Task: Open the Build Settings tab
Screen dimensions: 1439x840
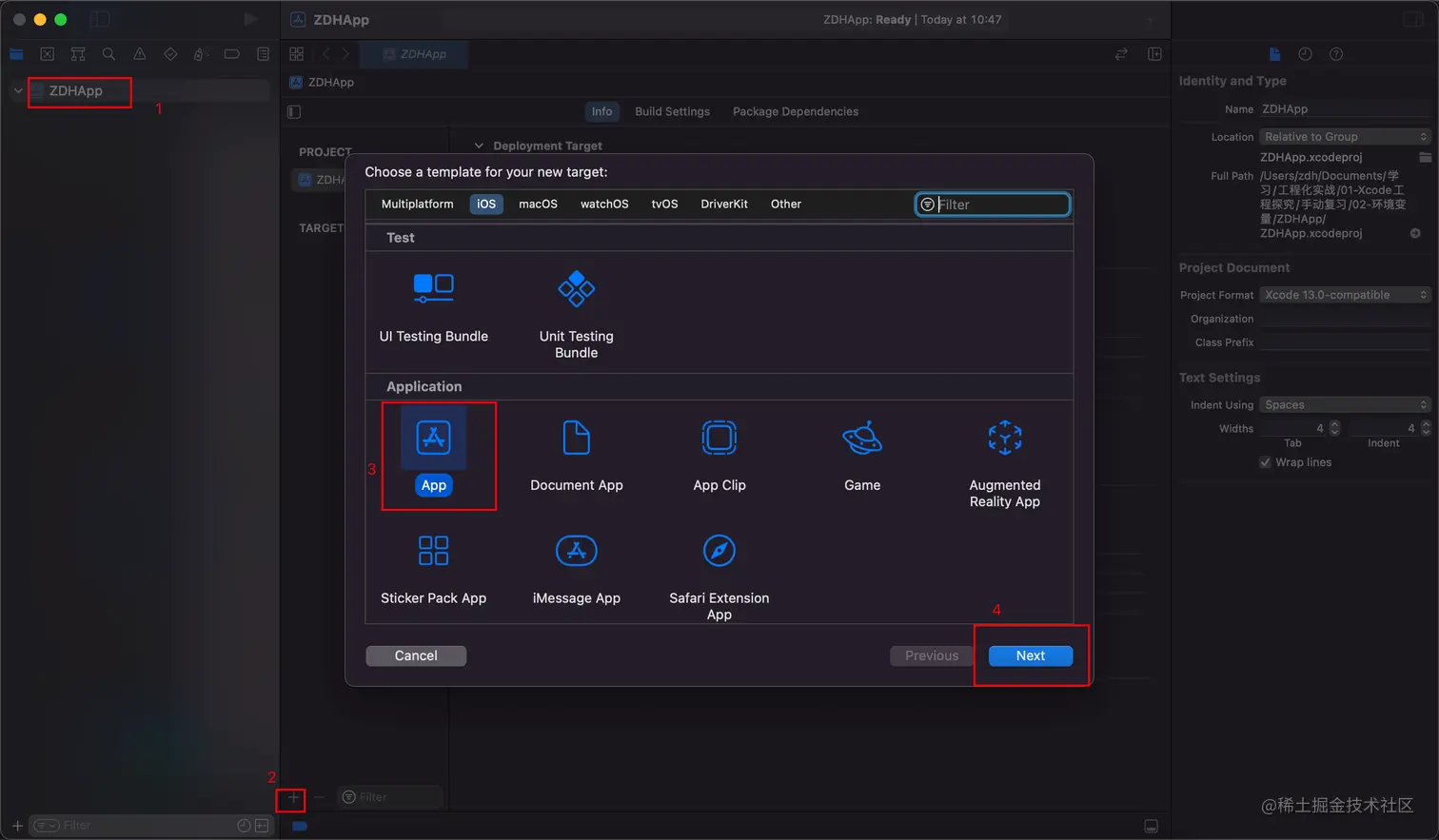Action: pos(672,111)
